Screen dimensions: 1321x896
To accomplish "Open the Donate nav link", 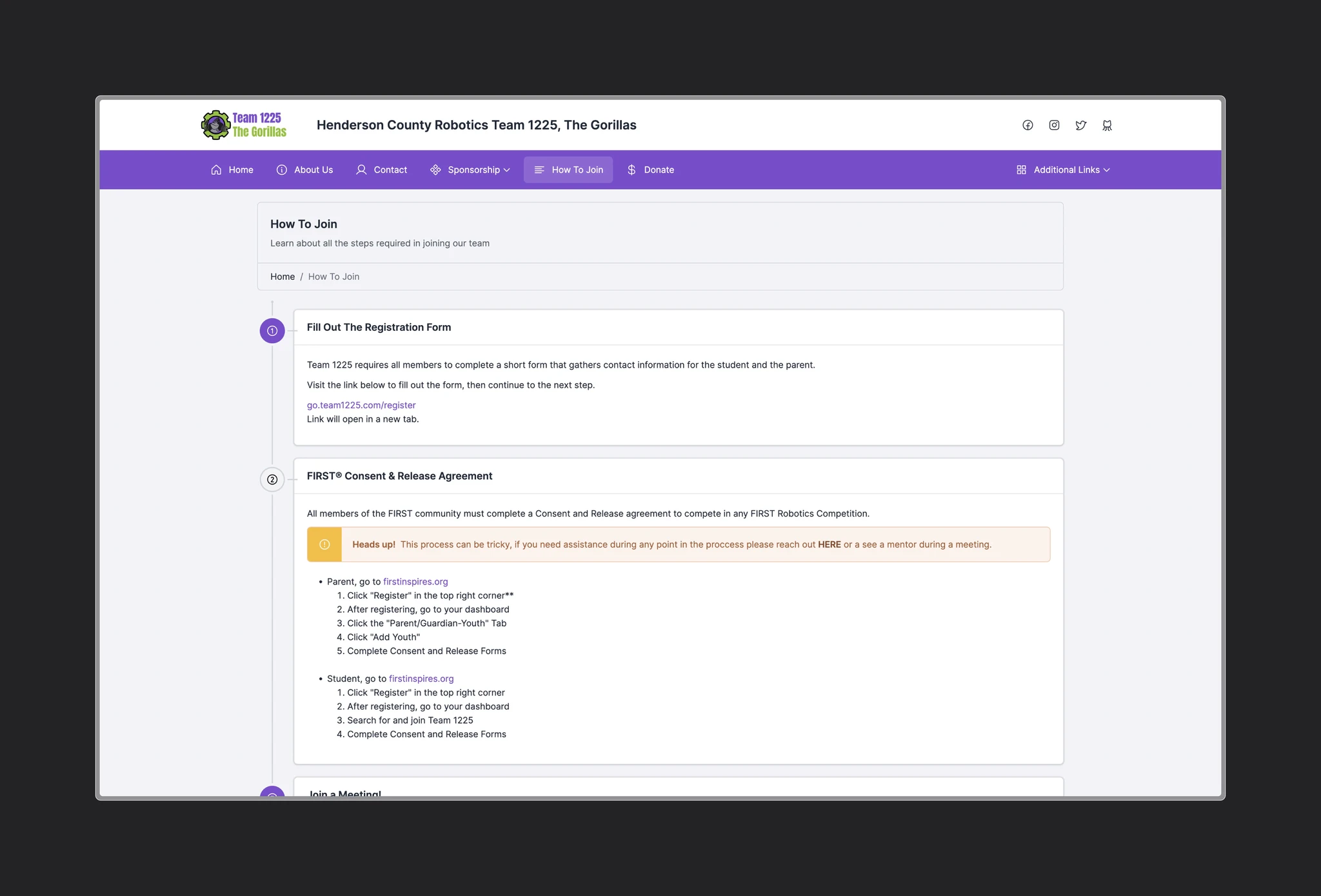I will (650, 170).
